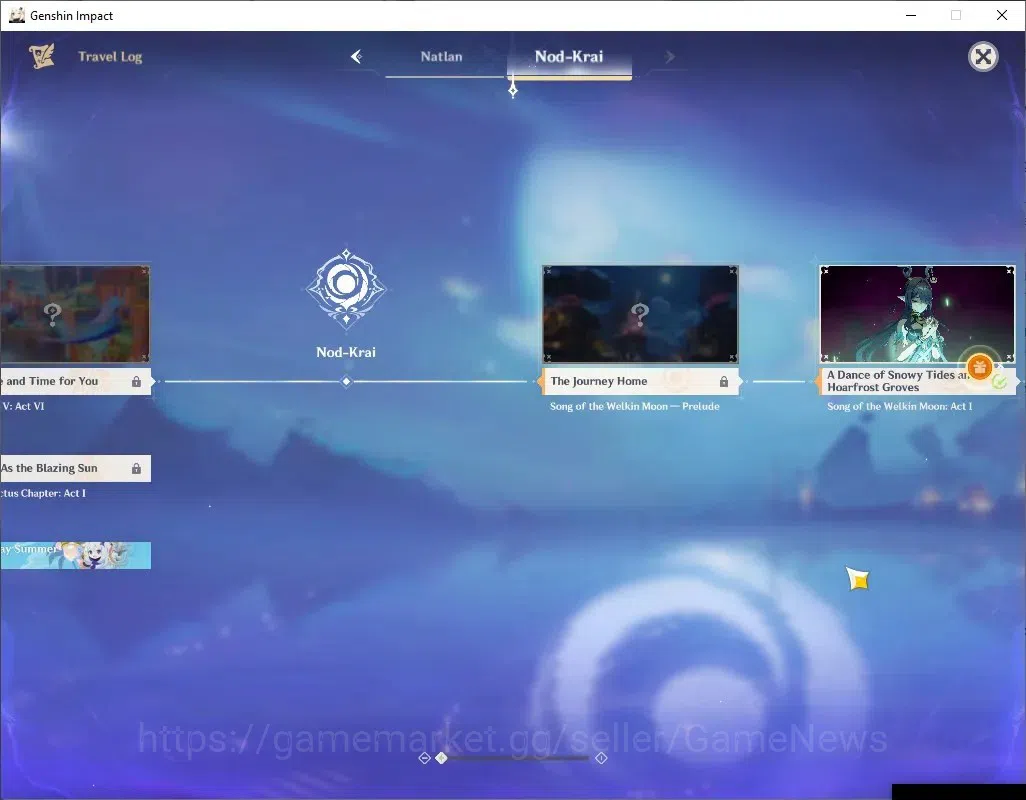Screen dimensions: 1026x800
Task: Select 'As the Blazing Sun' quest entry
Action: pyautogui.click(x=75, y=468)
